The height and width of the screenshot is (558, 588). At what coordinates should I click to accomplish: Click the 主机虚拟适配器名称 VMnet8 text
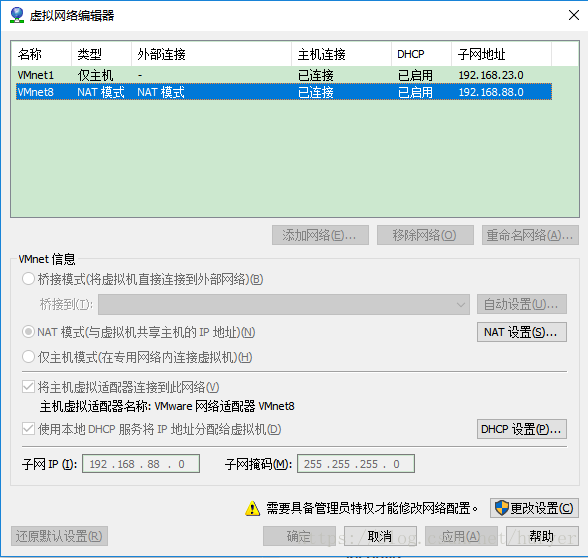pyautogui.click(x=167, y=406)
